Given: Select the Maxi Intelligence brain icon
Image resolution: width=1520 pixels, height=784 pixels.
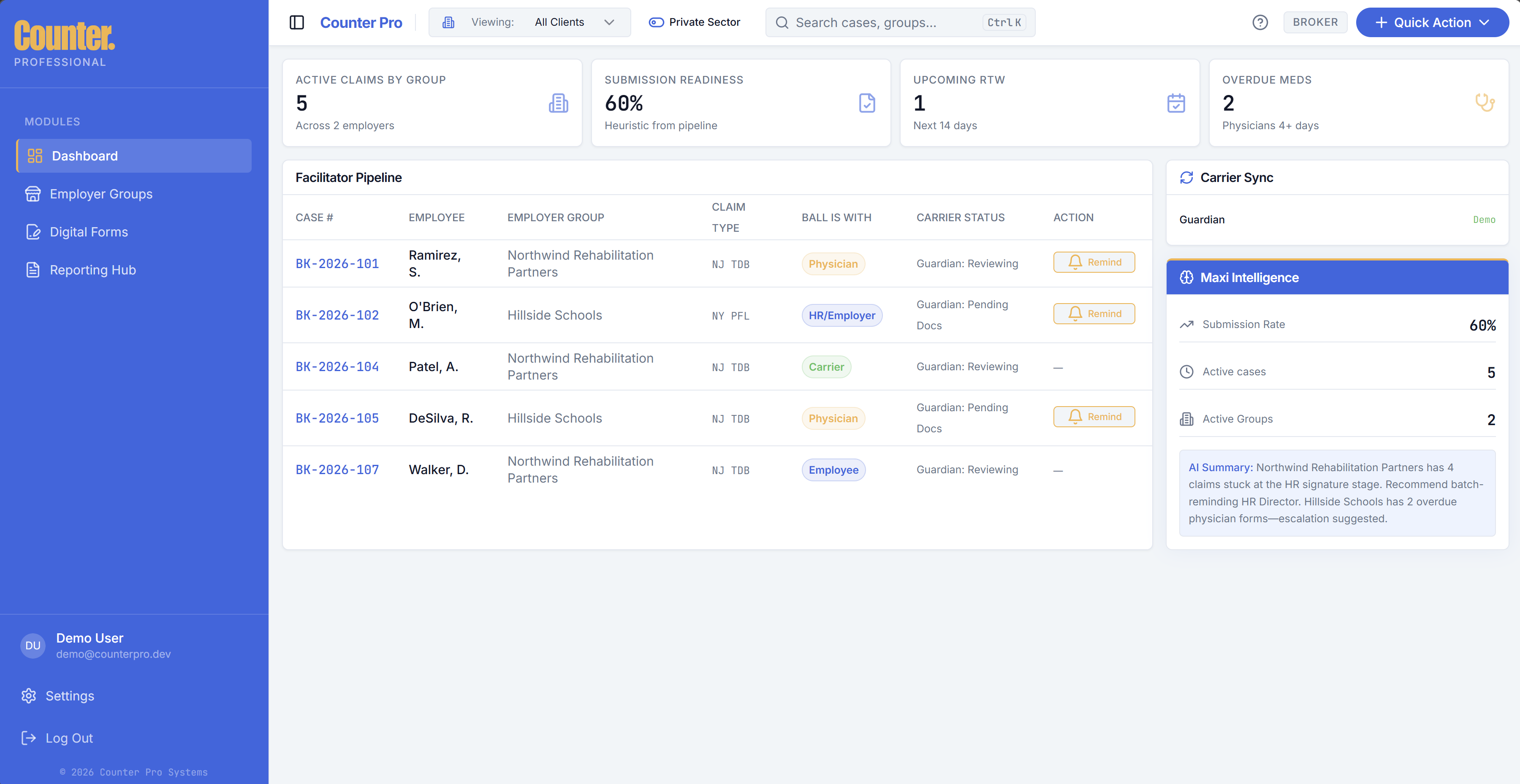Looking at the screenshot, I should click(1186, 277).
